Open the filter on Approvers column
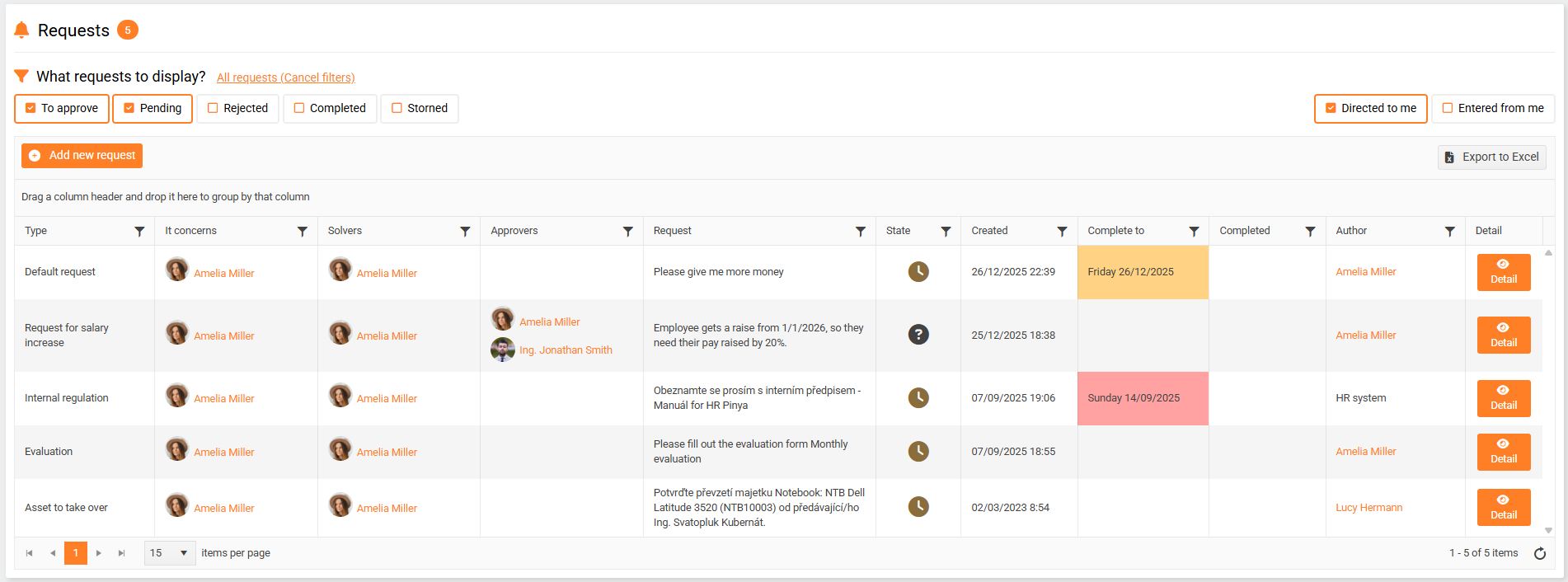Viewport: 1568px width, 582px height. (627, 232)
